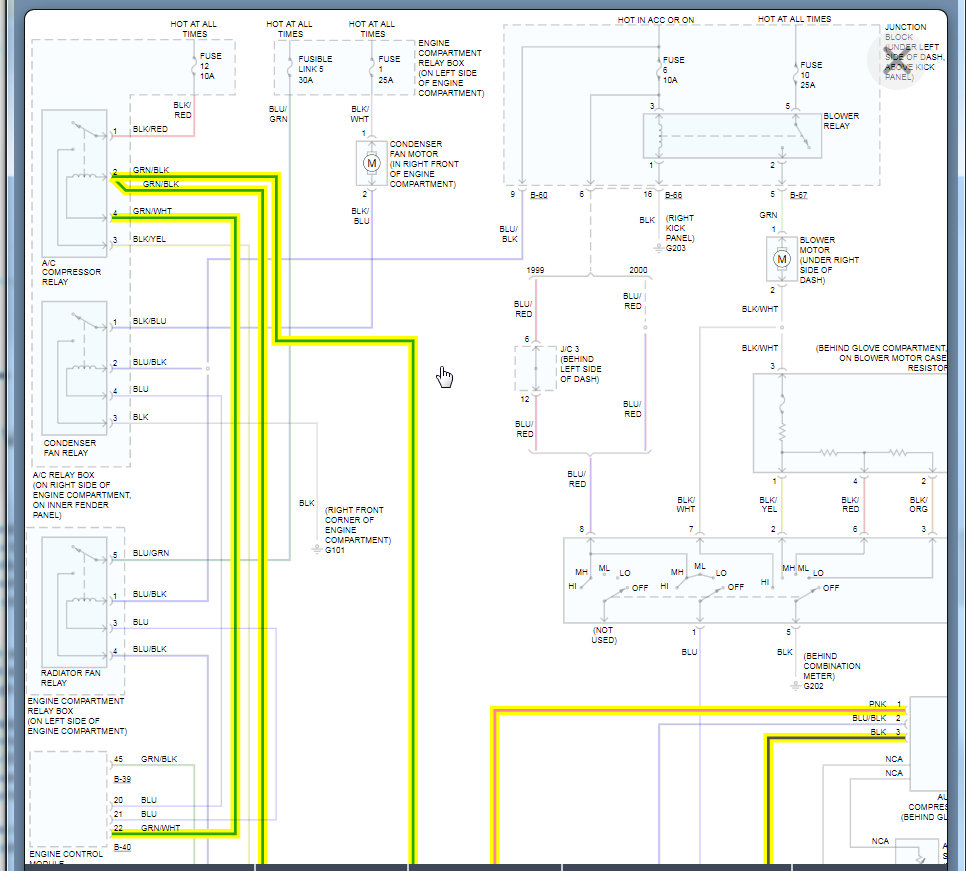Click the Hot In ACC Or On label
The height and width of the screenshot is (871, 966).
[x=656, y=20]
